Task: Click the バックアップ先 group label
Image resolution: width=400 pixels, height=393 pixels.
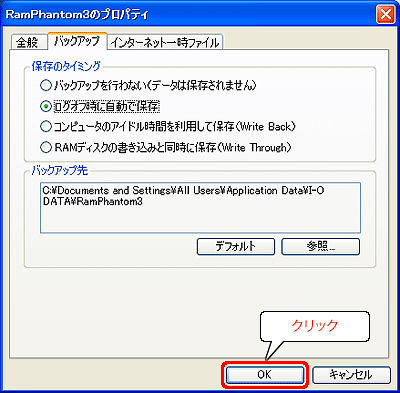Action: pyautogui.click(x=60, y=170)
